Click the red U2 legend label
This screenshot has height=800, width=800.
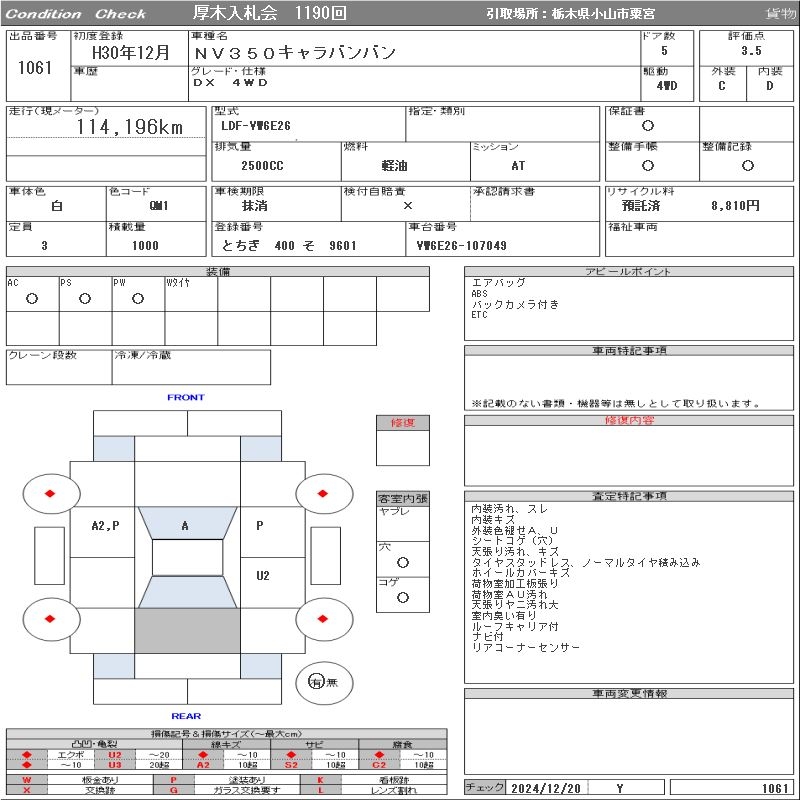tap(115, 755)
